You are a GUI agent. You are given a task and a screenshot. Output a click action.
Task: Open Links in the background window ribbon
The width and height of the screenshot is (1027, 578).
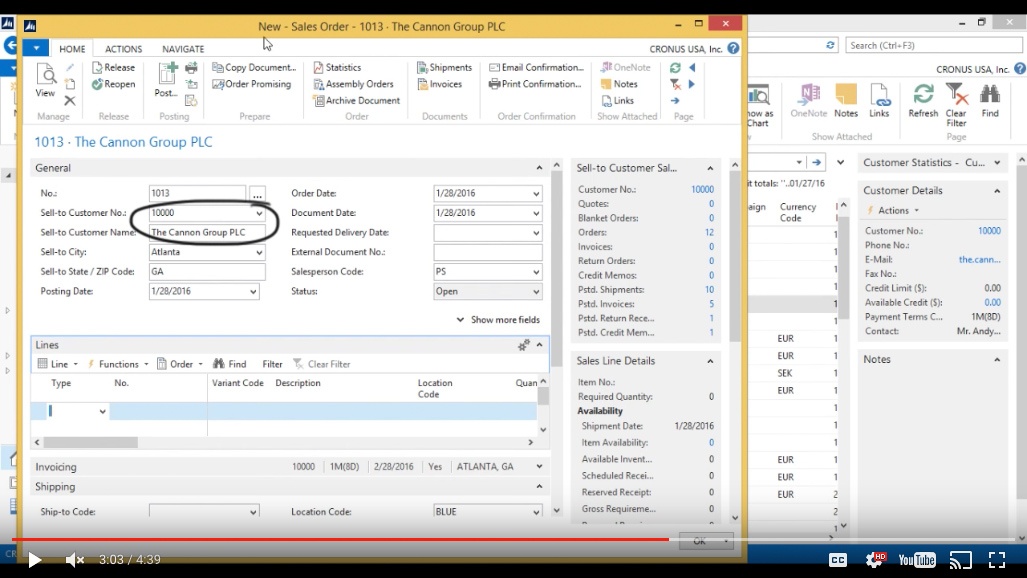coord(879,100)
